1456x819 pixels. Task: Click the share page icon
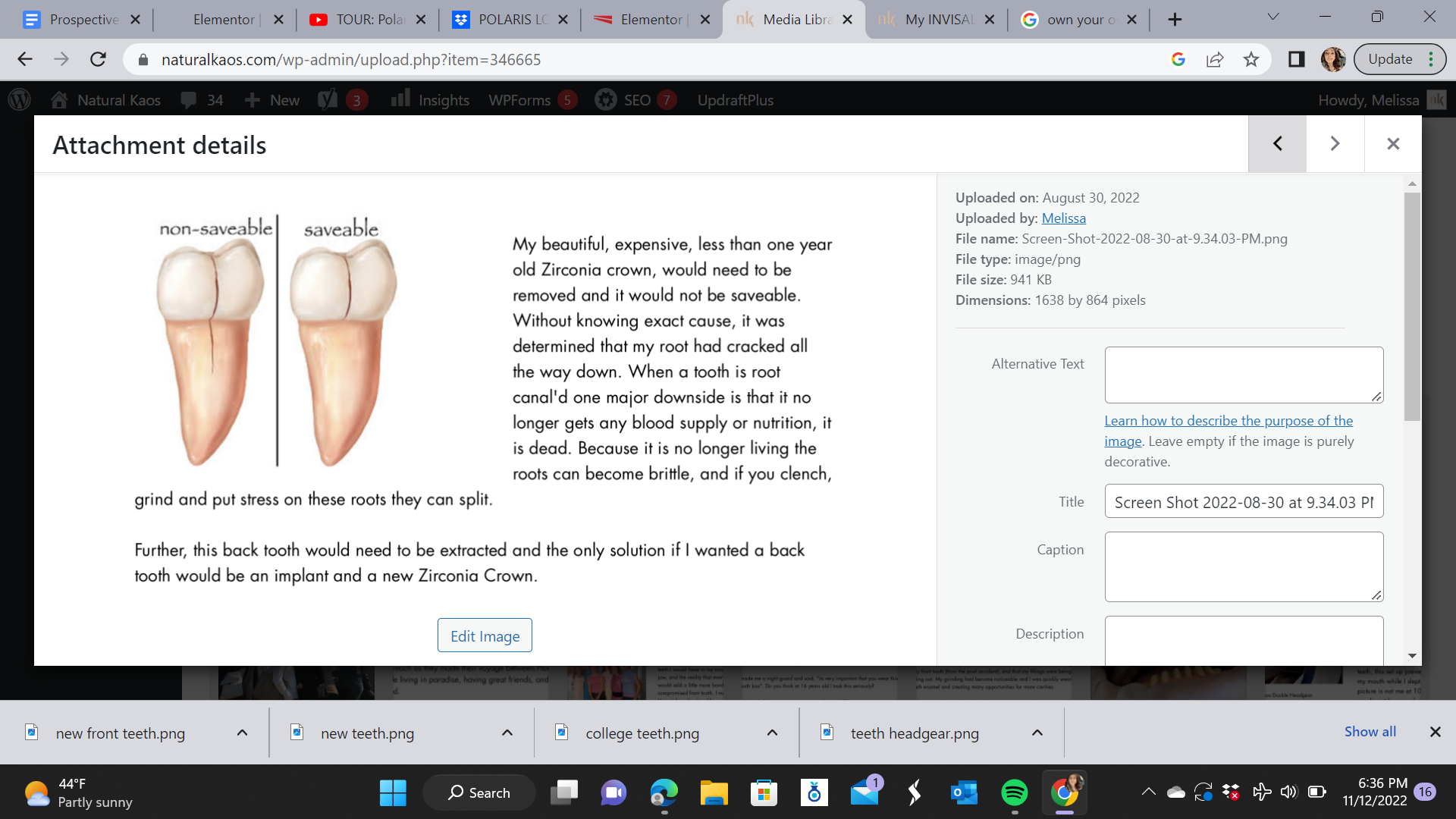(1215, 59)
